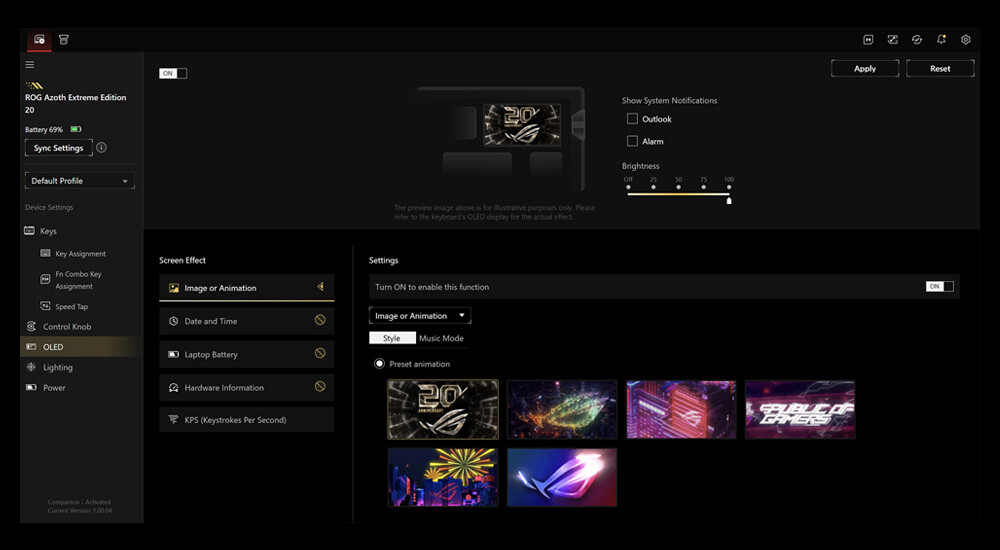Screen dimensions: 1000x550
Task: Click the Power battery icon in sidebar
Action: tap(31, 387)
